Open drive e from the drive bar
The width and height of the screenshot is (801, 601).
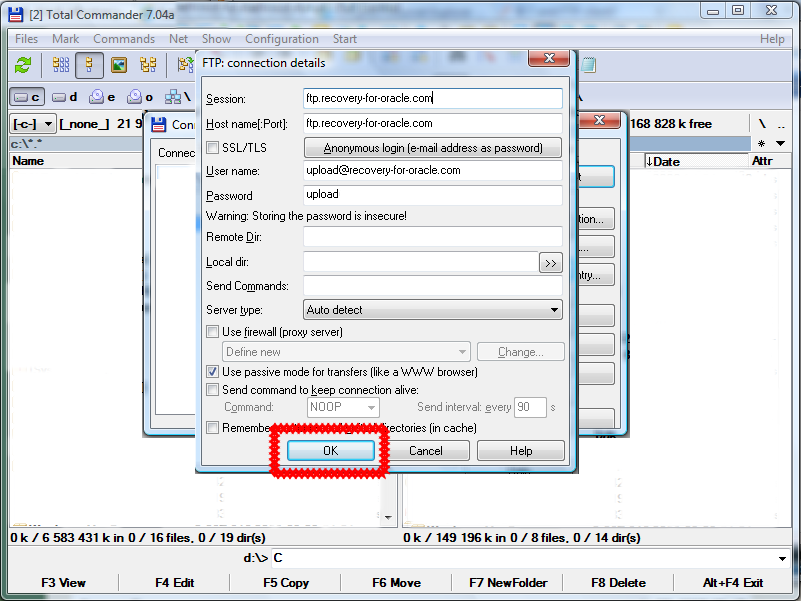tap(103, 97)
